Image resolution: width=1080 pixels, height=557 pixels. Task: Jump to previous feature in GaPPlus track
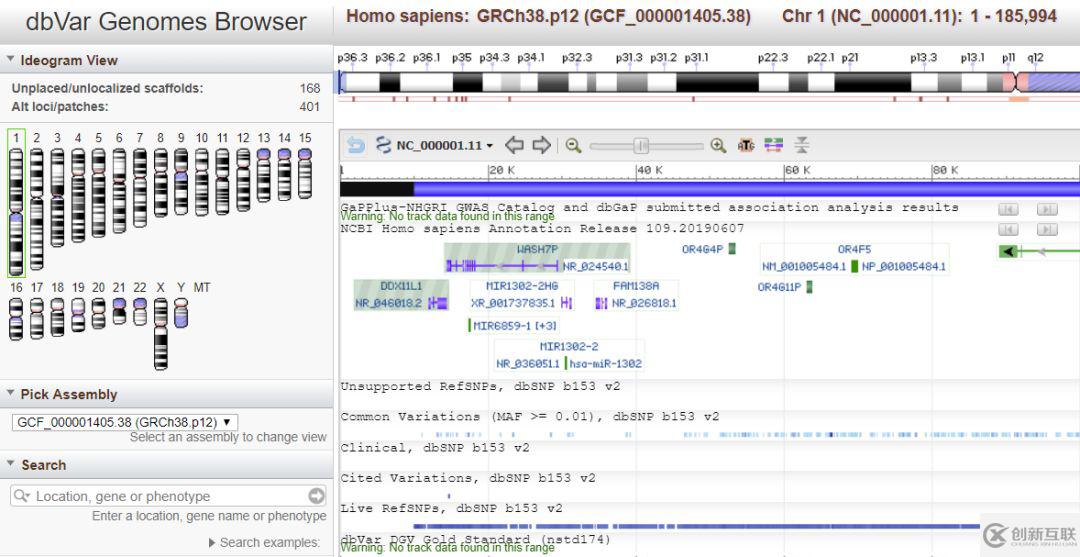coord(1008,209)
